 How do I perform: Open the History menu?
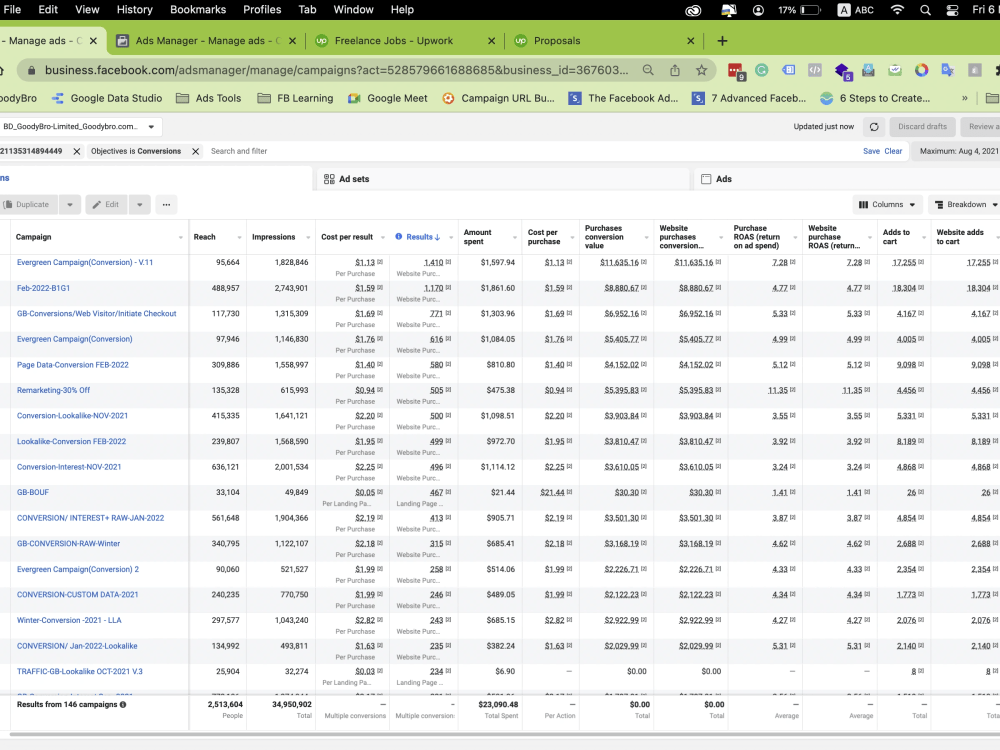pyautogui.click(x=135, y=10)
